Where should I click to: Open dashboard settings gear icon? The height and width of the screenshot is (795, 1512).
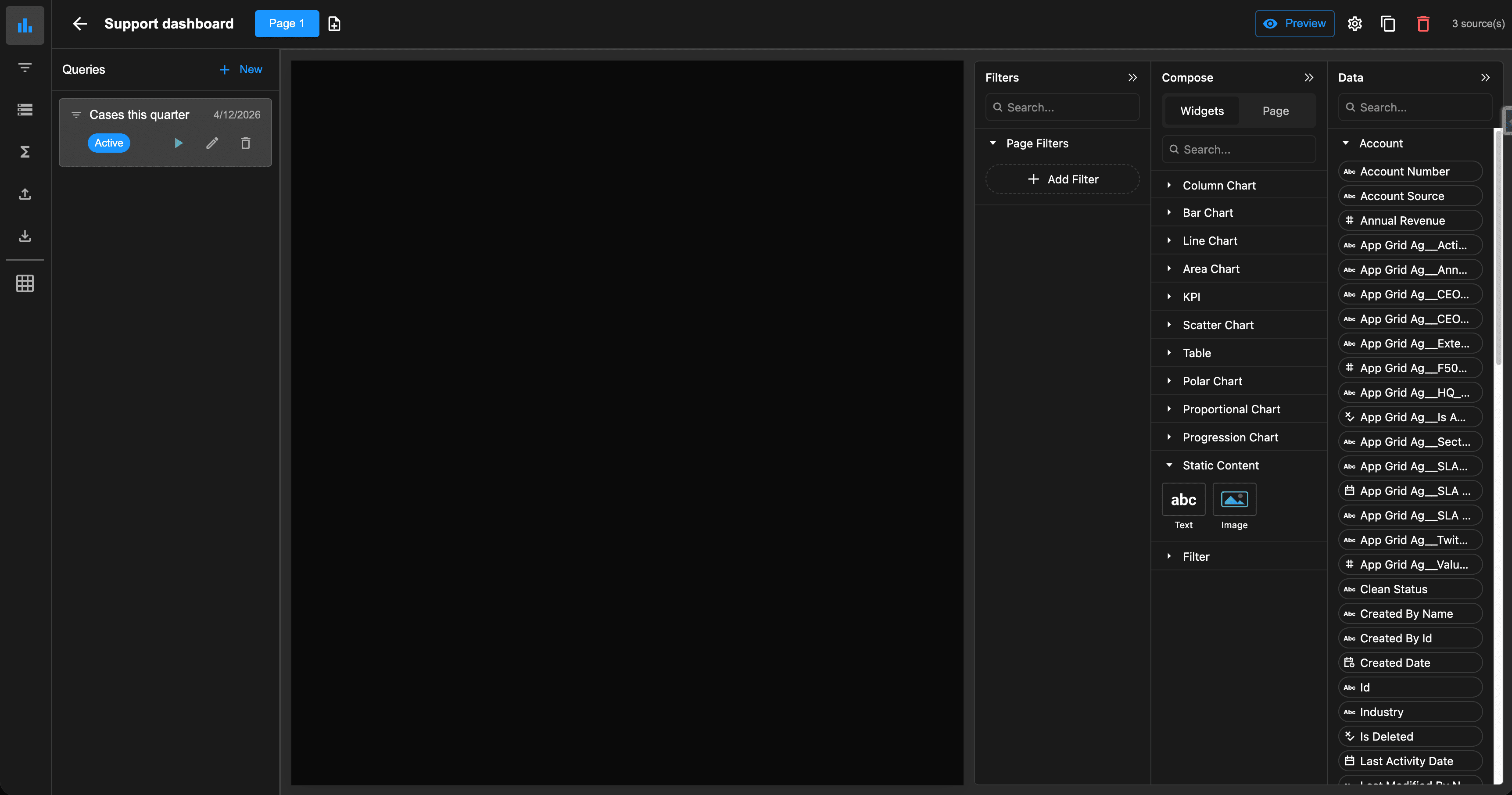coord(1354,23)
